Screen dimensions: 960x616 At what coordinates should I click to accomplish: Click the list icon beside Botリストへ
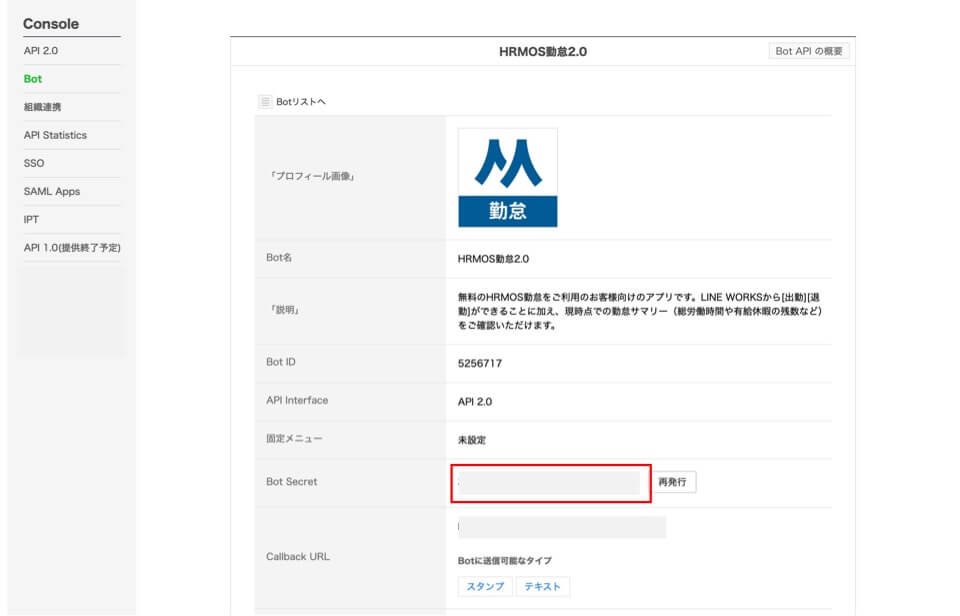pyautogui.click(x=265, y=102)
